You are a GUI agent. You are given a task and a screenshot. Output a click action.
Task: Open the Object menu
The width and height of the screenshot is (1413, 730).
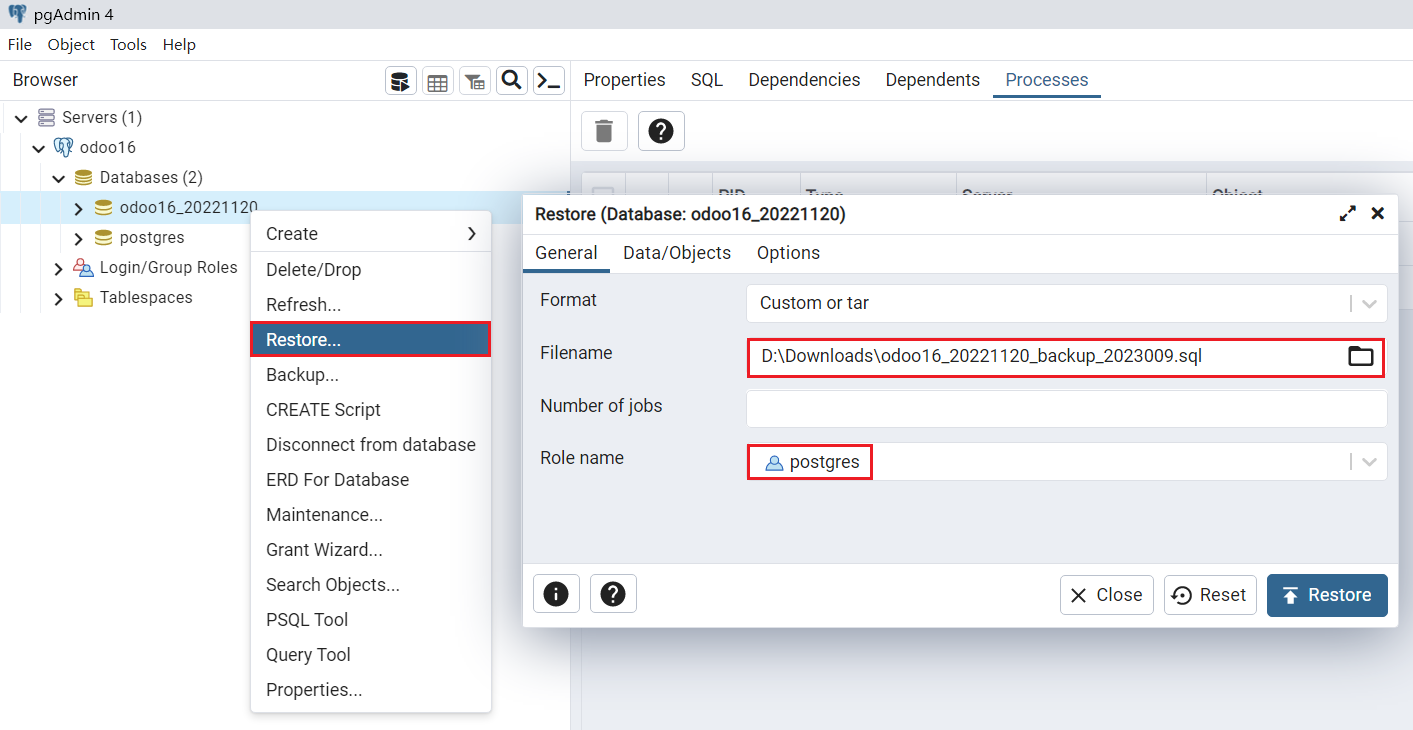click(x=71, y=44)
